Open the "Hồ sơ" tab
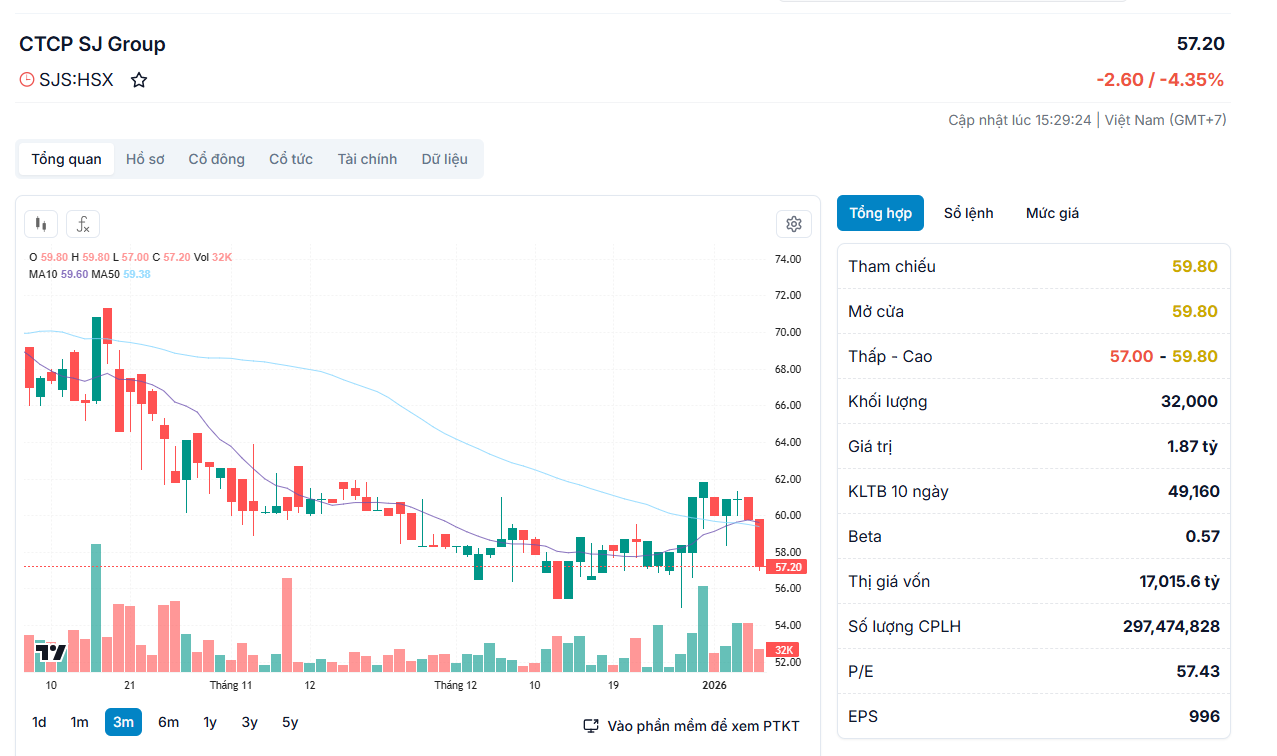This screenshot has height=756, width=1277. 144,158
